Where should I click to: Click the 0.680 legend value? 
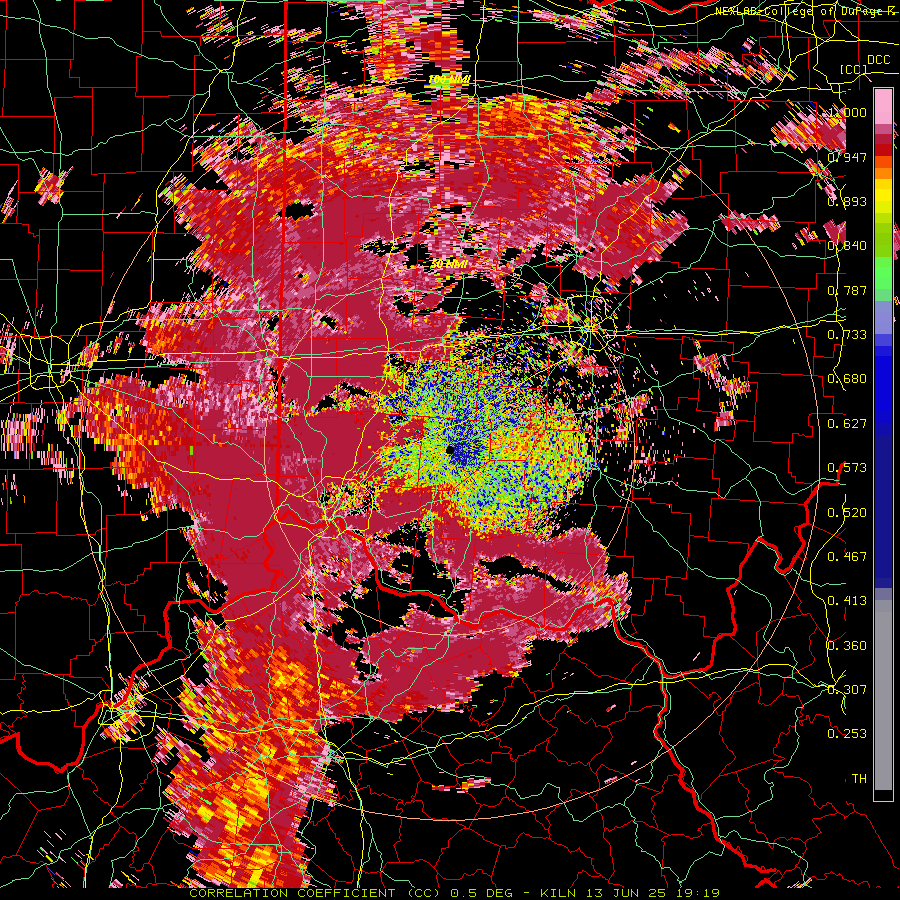click(x=847, y=379)
